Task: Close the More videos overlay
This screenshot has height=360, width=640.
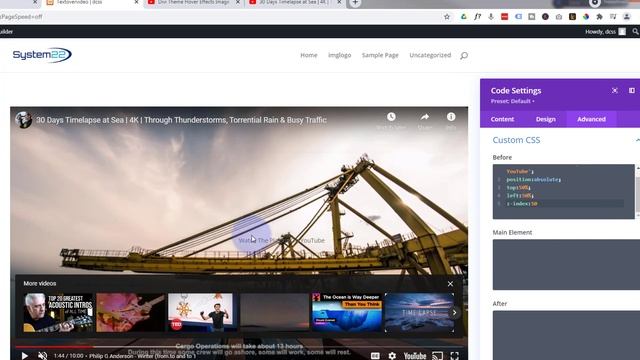Action: (450, 284)
